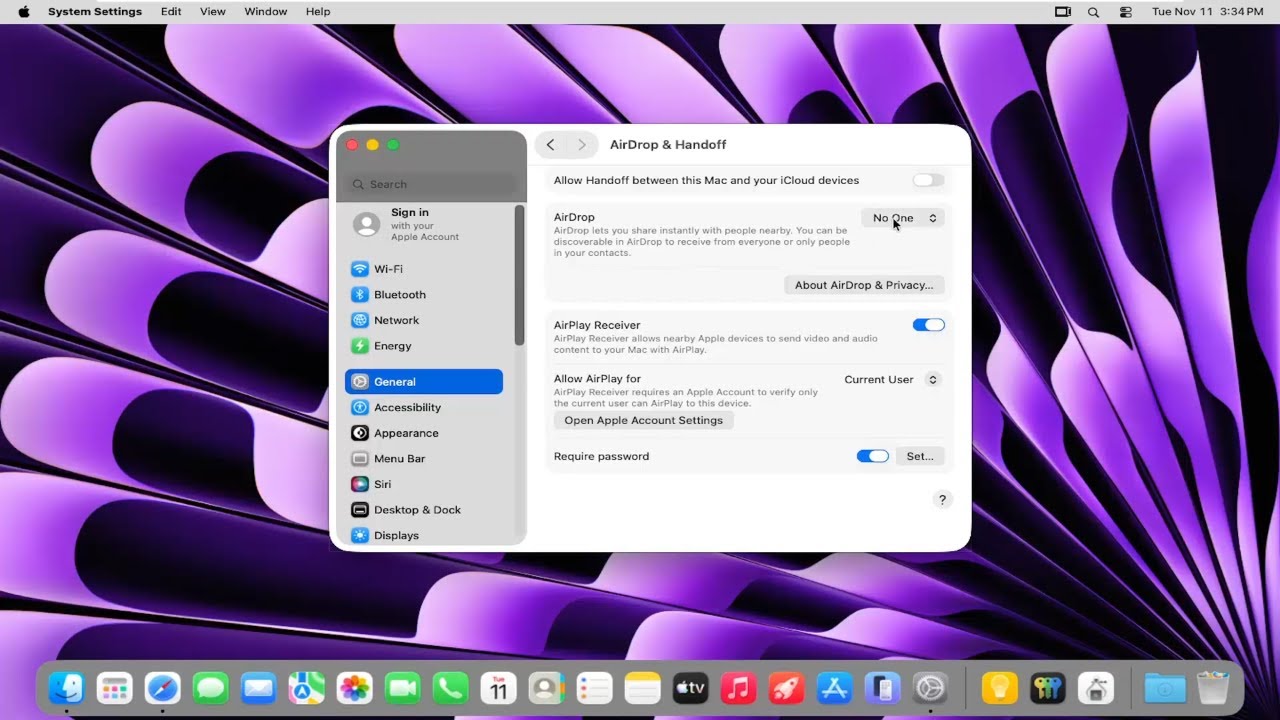Open the Apple menu

24,12
